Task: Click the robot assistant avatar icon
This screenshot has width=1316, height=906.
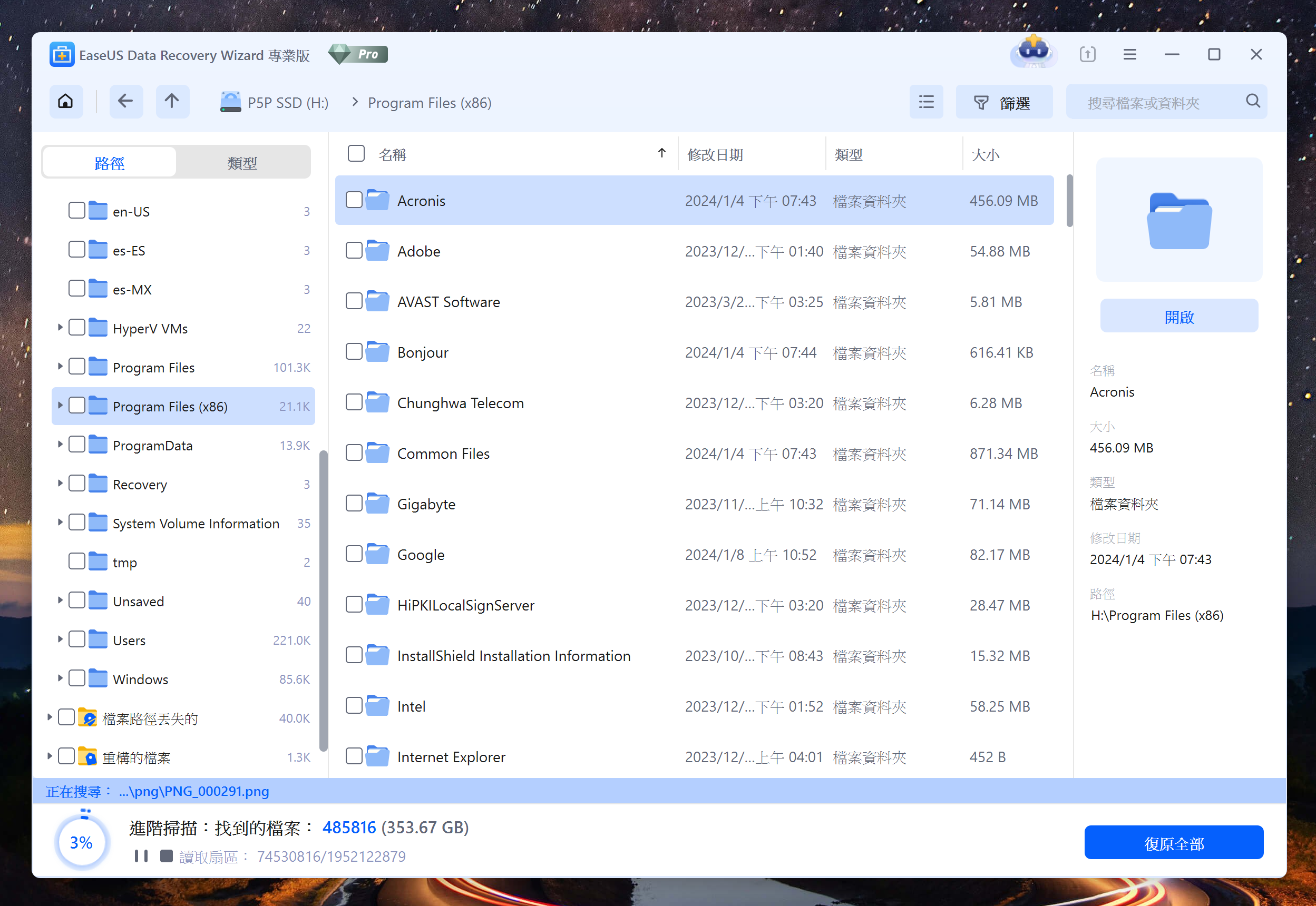Action: tap(1034, 52)
